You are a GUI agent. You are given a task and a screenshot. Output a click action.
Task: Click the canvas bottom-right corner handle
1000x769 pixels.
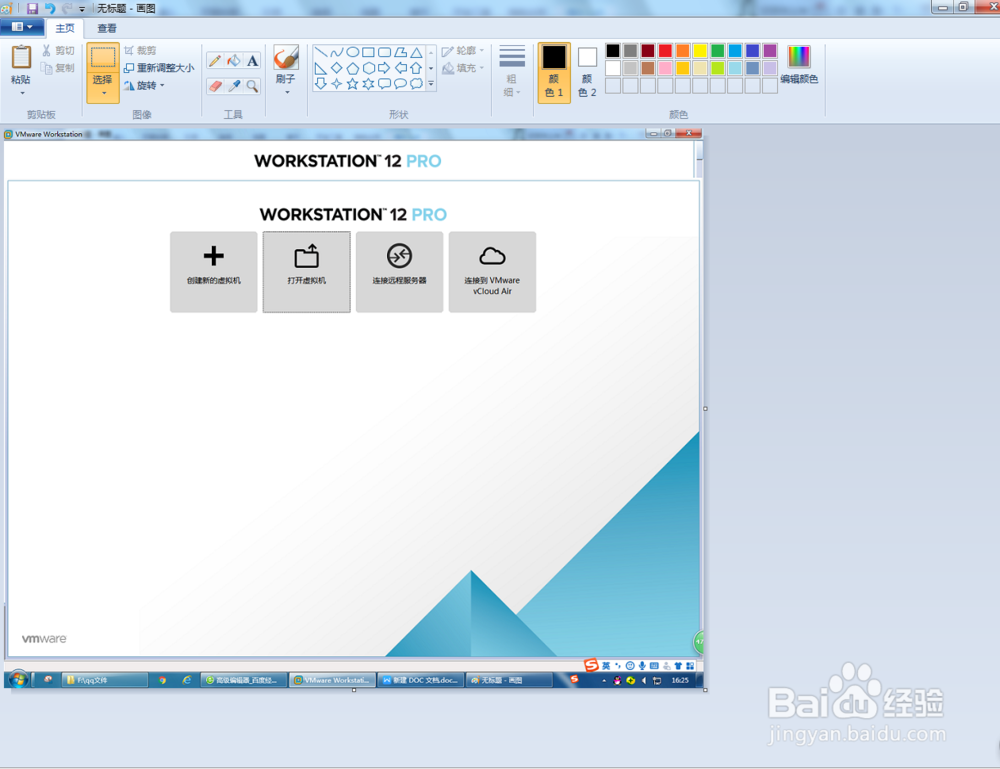(x=705, y=690)
